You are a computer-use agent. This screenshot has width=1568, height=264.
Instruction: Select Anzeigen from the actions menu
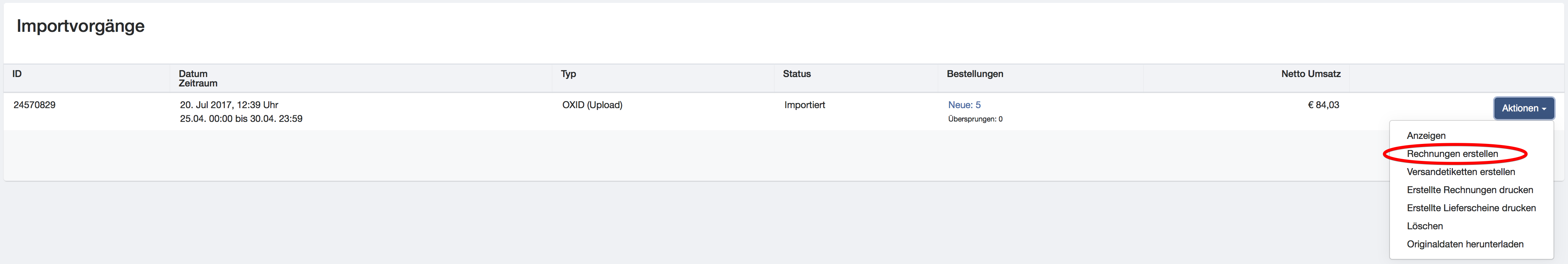[x=1425, y=136]
